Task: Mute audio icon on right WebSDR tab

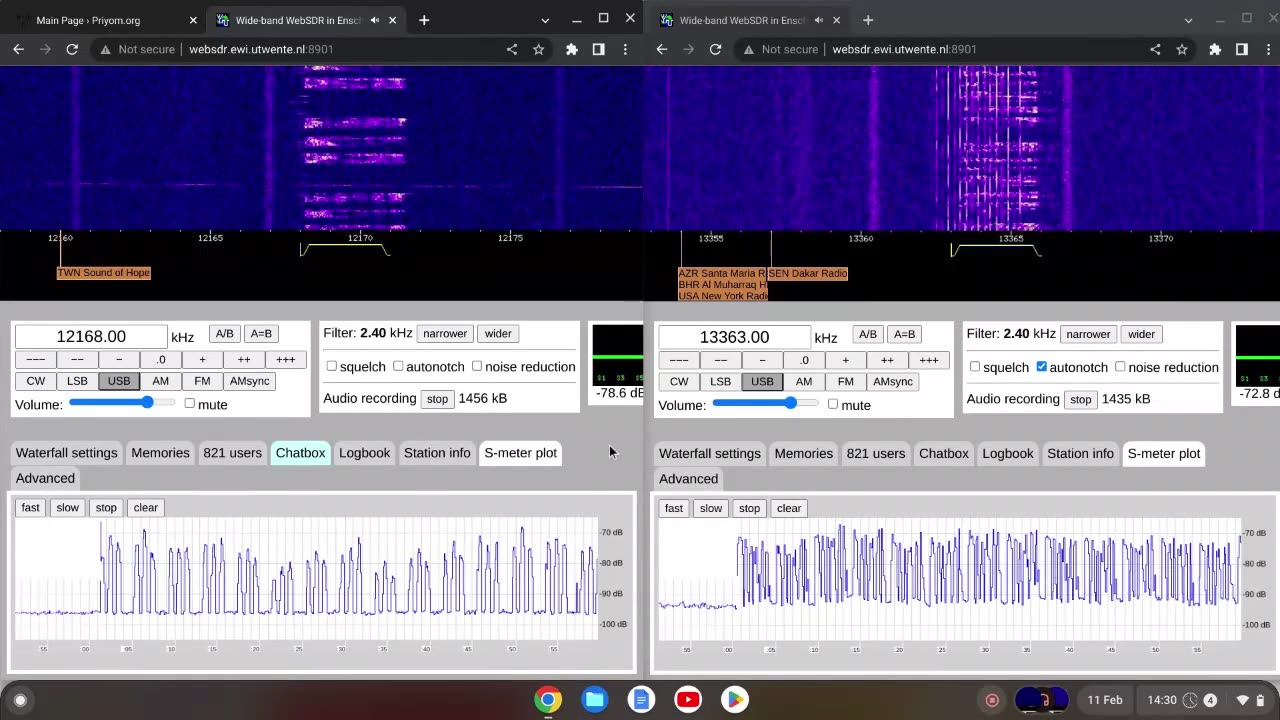Action: pyautogui.click(x=819, y=20)
